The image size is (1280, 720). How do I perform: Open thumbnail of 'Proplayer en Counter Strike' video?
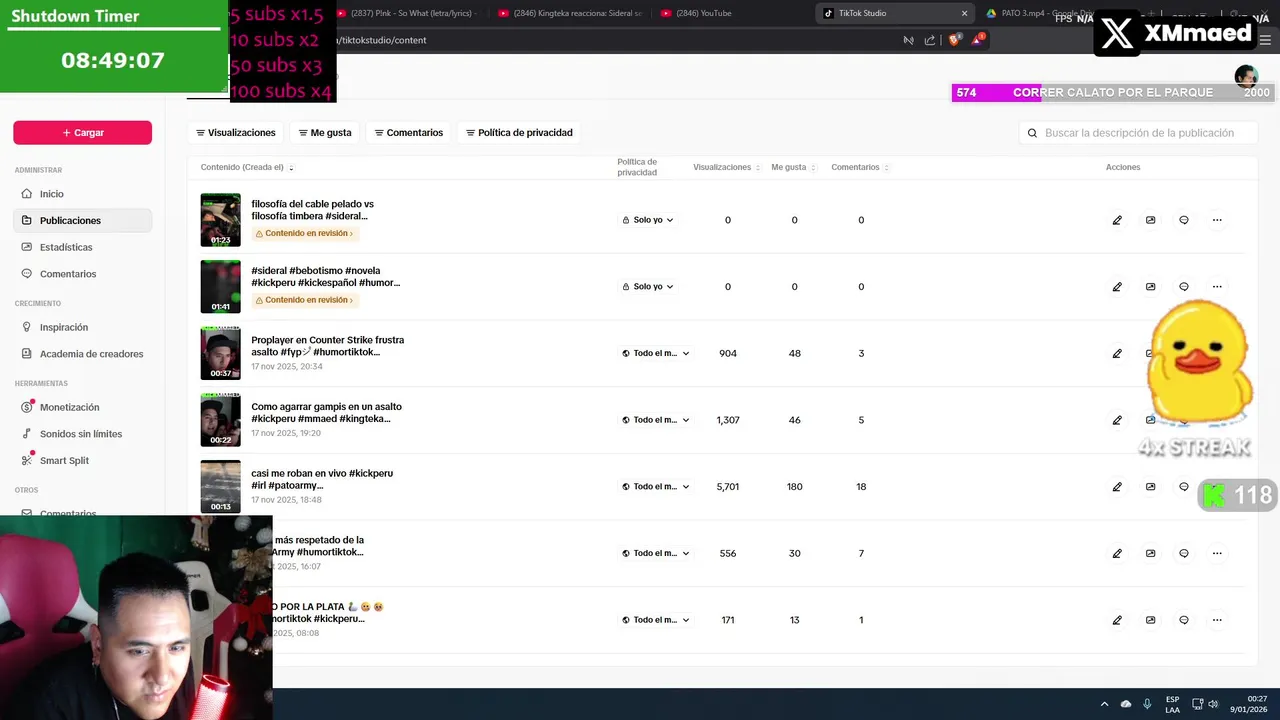pos(220,353)
